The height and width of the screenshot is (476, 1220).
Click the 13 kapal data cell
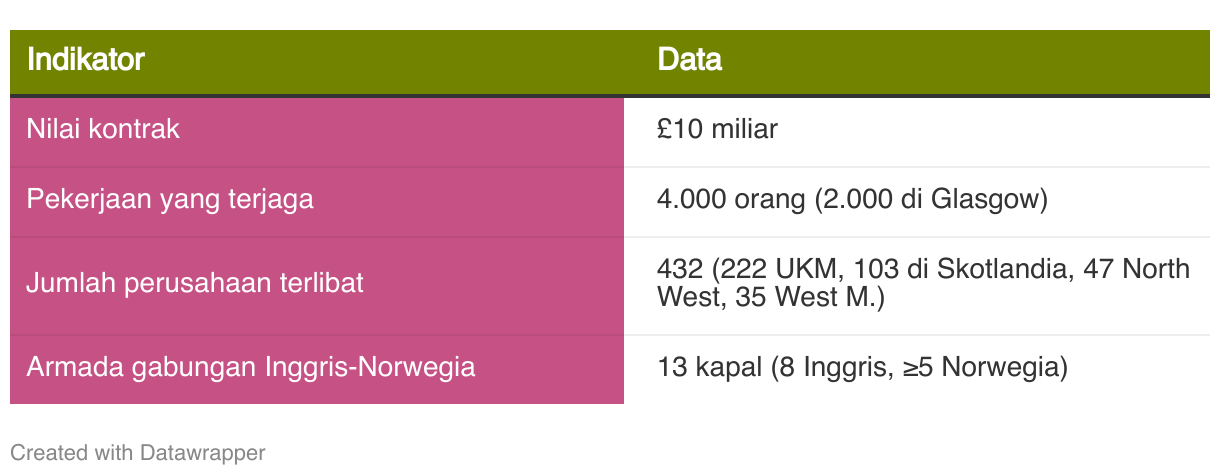click(x=917, y=368)
